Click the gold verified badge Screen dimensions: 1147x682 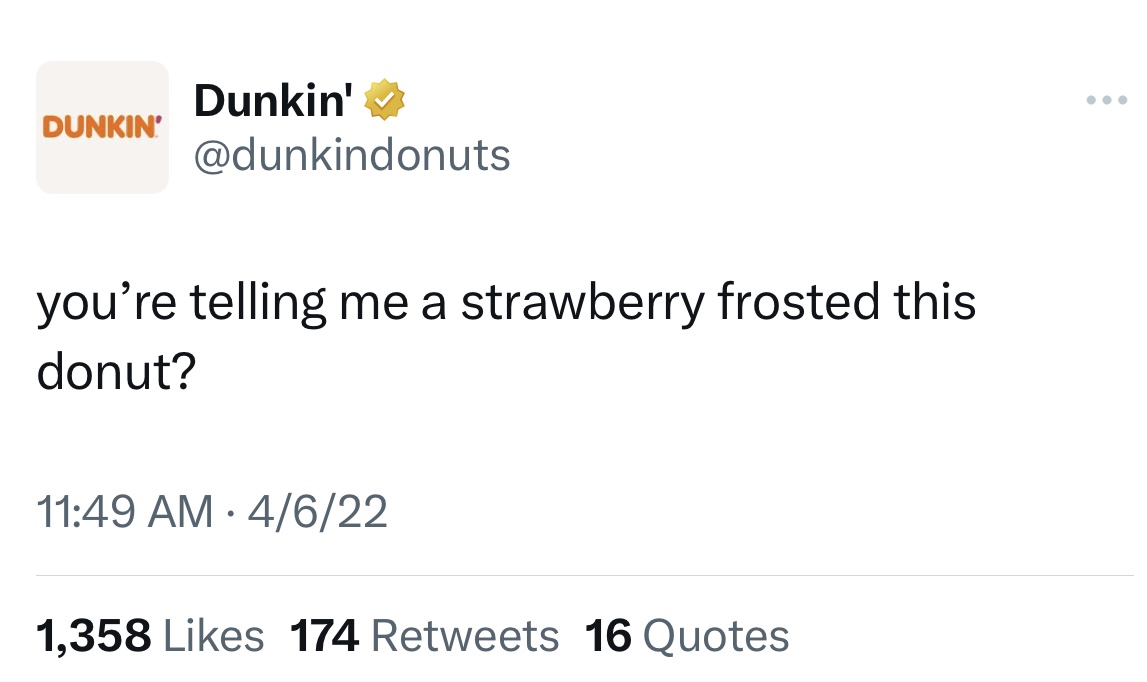(384, 101)
